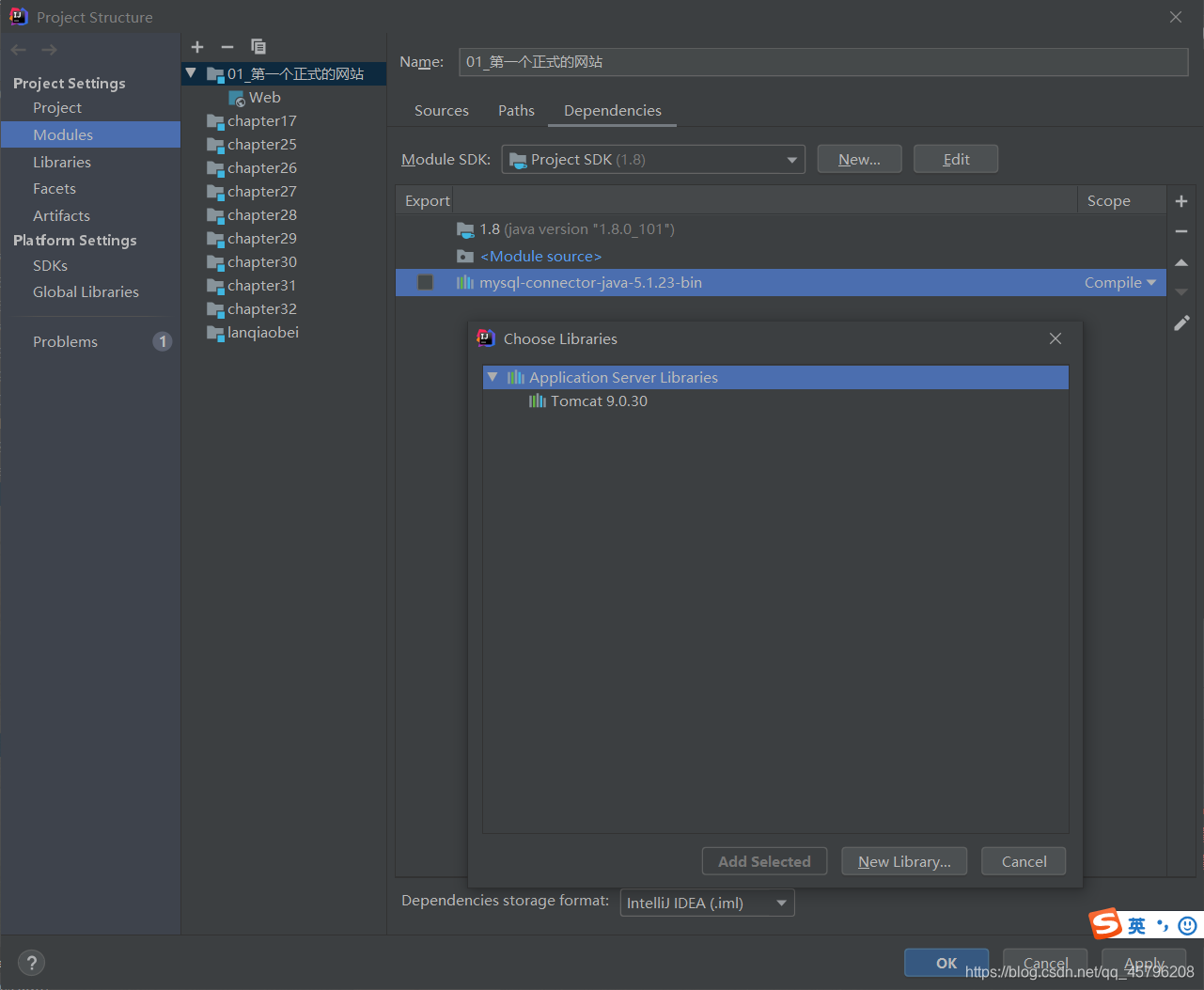This screenshot has width=1204, height=990.
Task: Click the Add Selected button
Action: point(764,861)
